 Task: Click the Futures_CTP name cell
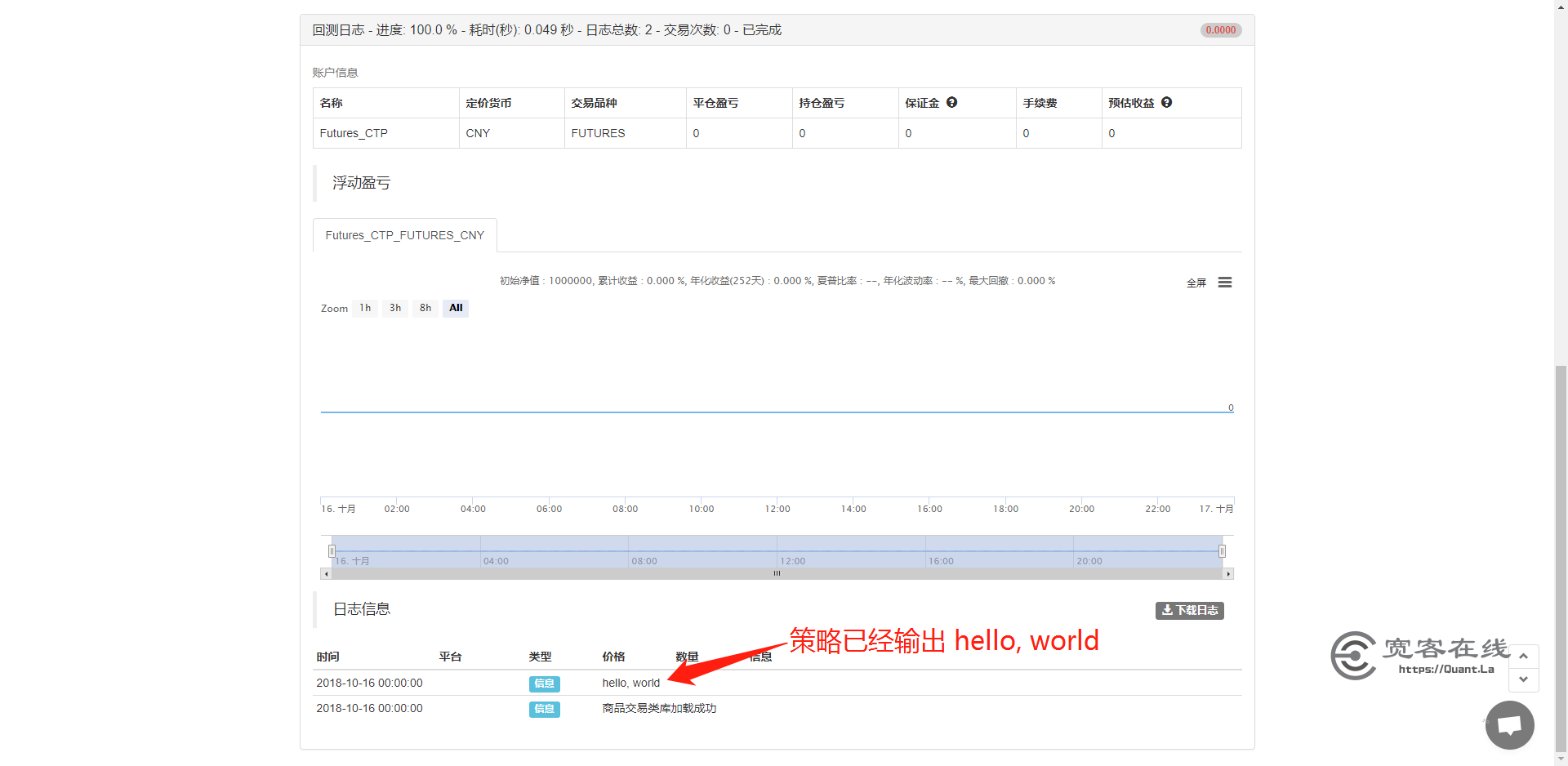385,133
